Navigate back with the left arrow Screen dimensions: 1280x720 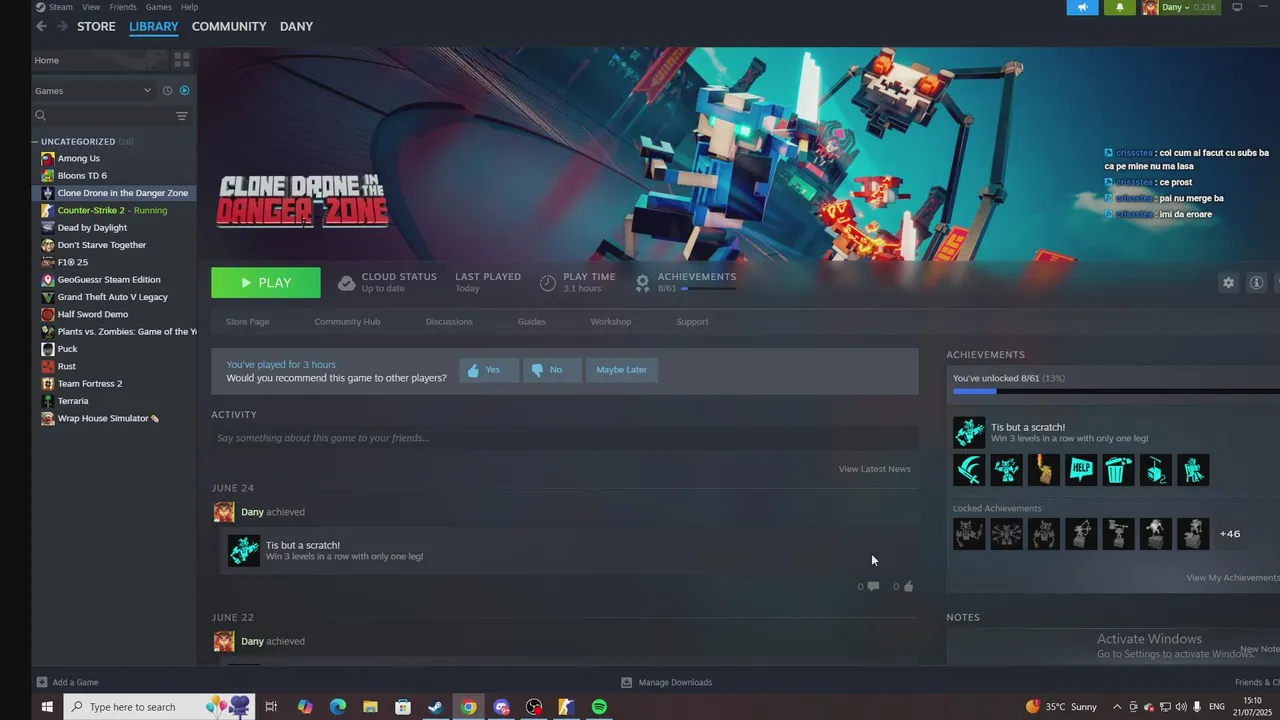(x=41, y=26)
